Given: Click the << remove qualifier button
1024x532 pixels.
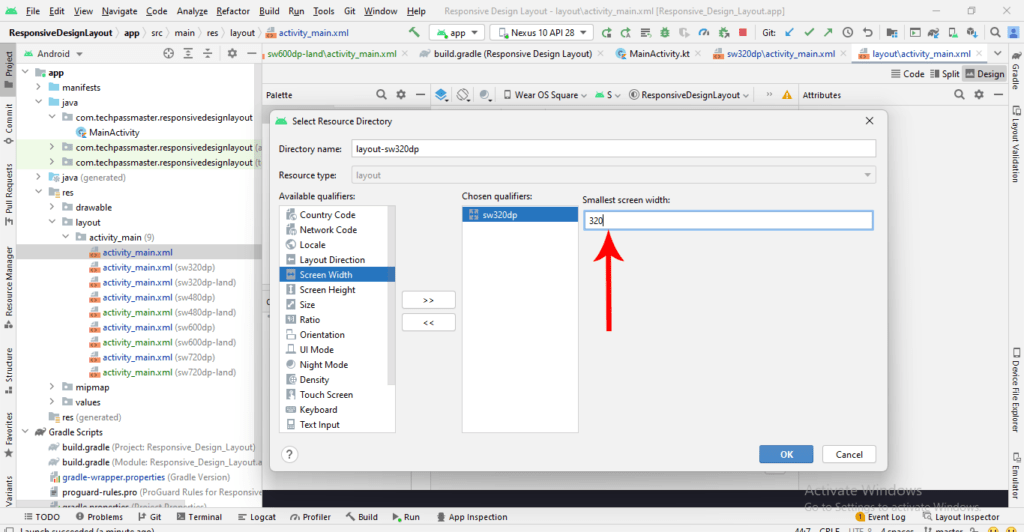Looking at the screenshot, I should pyautogui.click(x=428, y=322).
